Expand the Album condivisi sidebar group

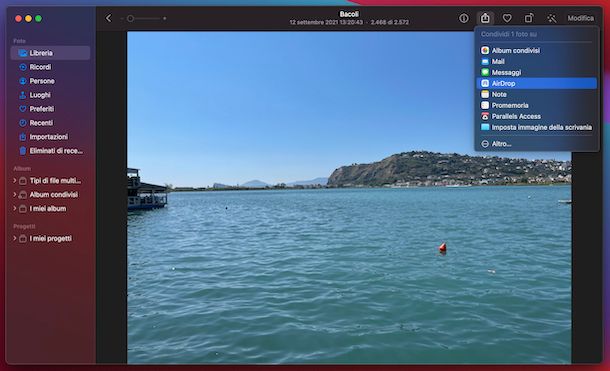click(x=14, y=194)
